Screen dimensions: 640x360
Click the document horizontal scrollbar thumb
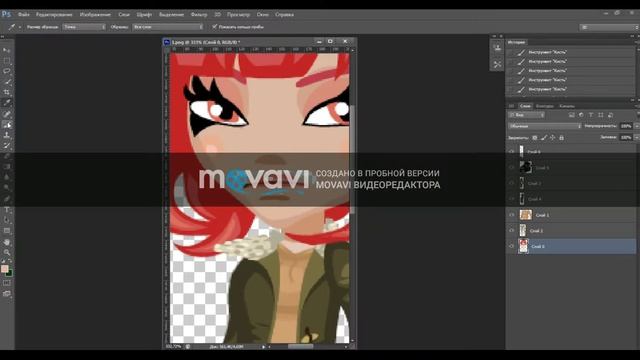tap(300, 347)
